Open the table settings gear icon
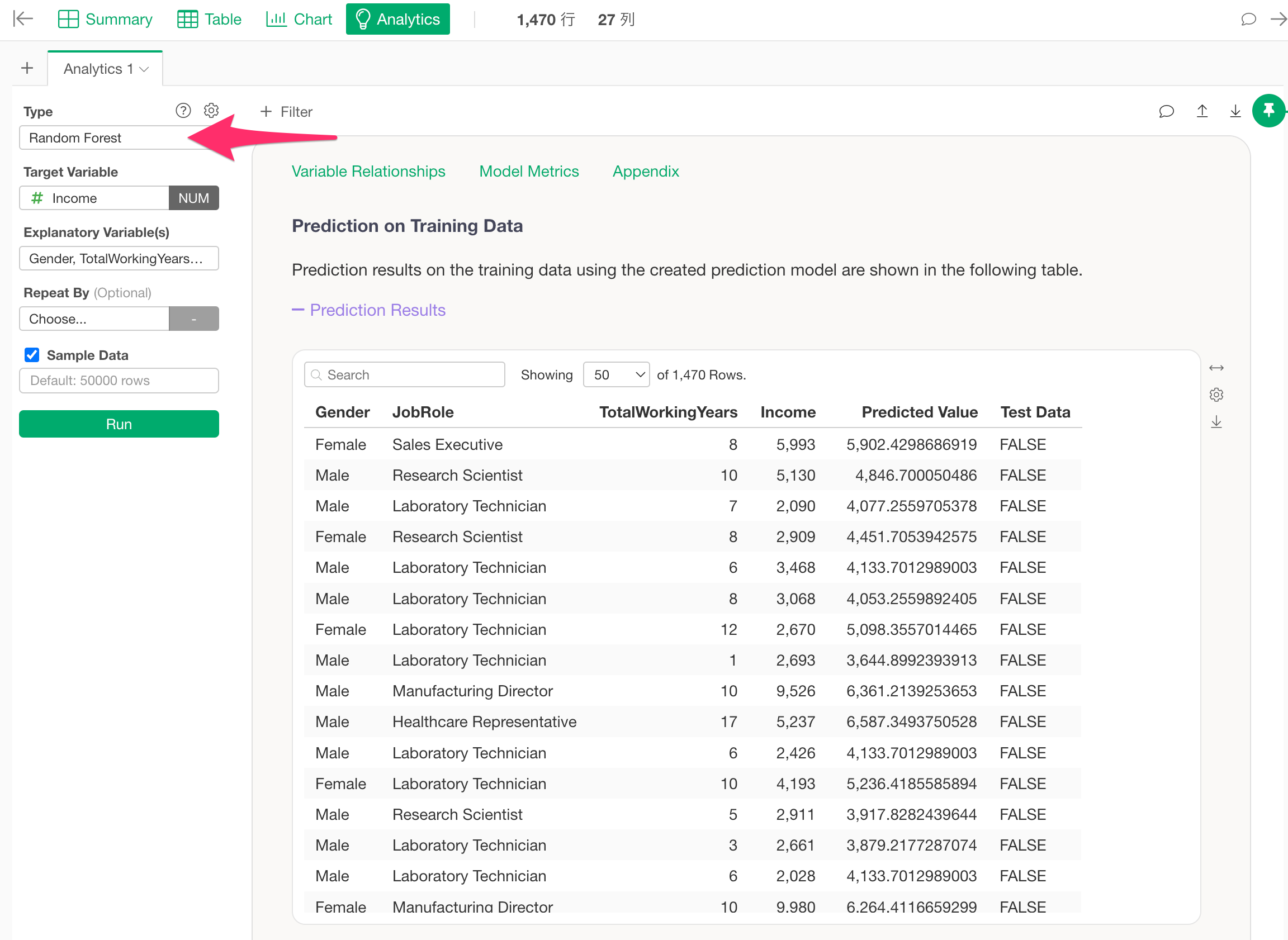This screenshot has height=940, width=1288. coord(1216,395)
